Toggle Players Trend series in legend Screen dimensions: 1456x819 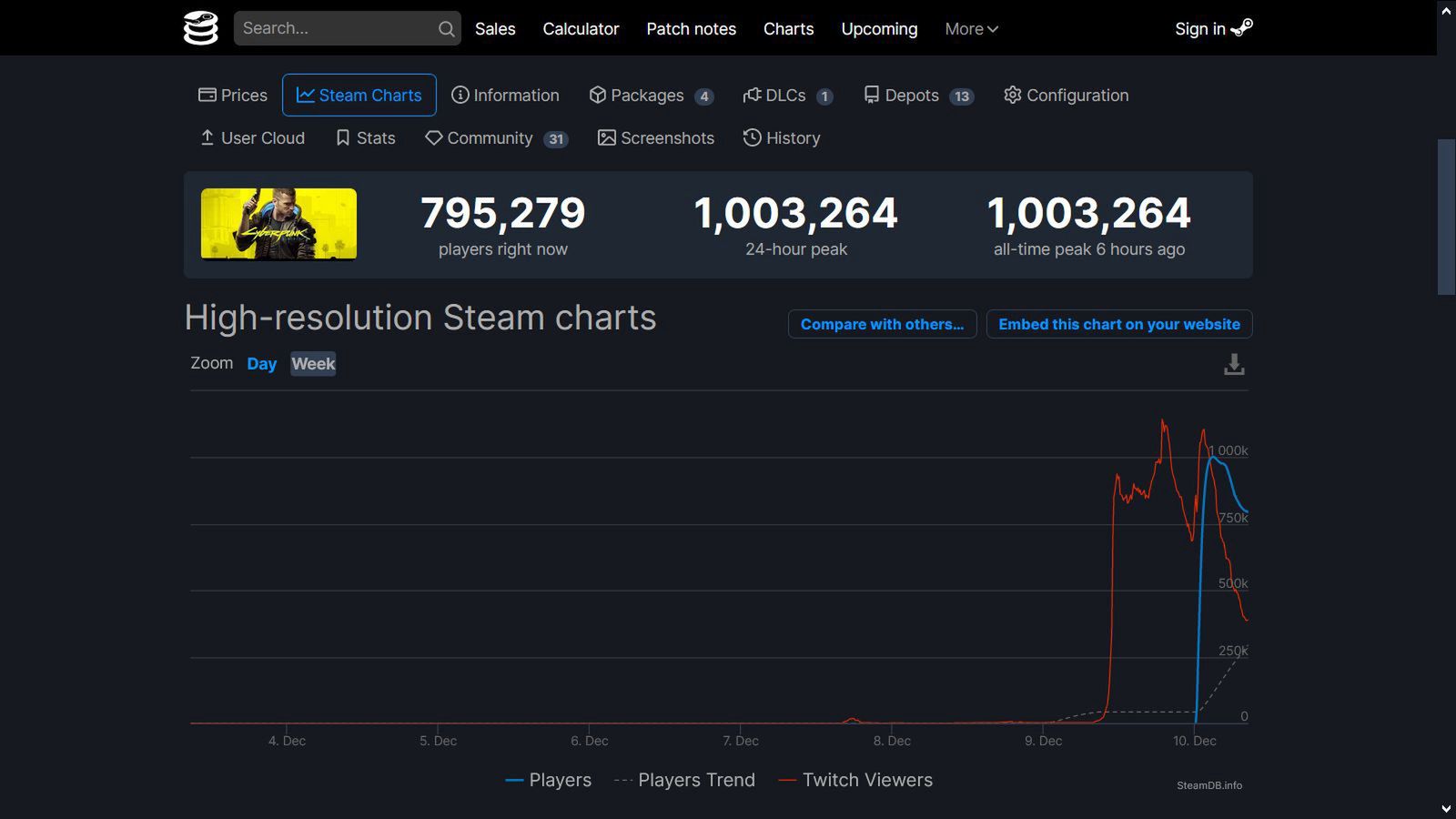coord(685,780)
